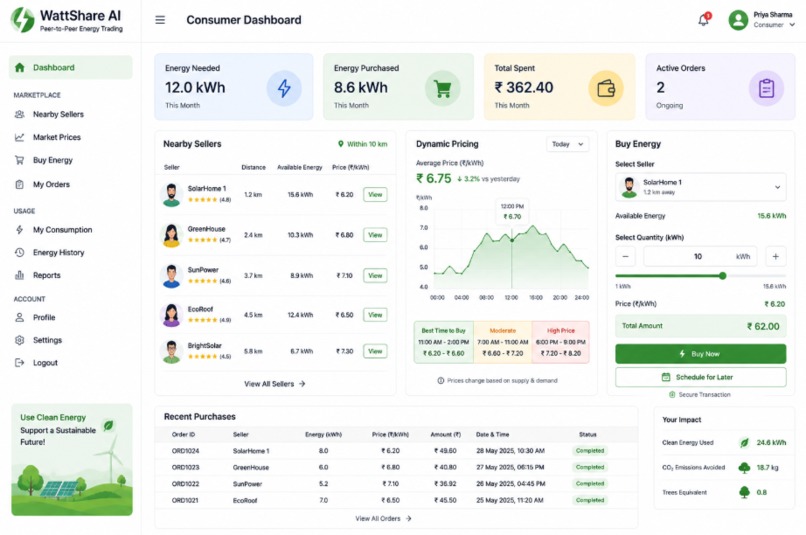
Task: View the BrightSolar seller row
Action: [375, 351]
